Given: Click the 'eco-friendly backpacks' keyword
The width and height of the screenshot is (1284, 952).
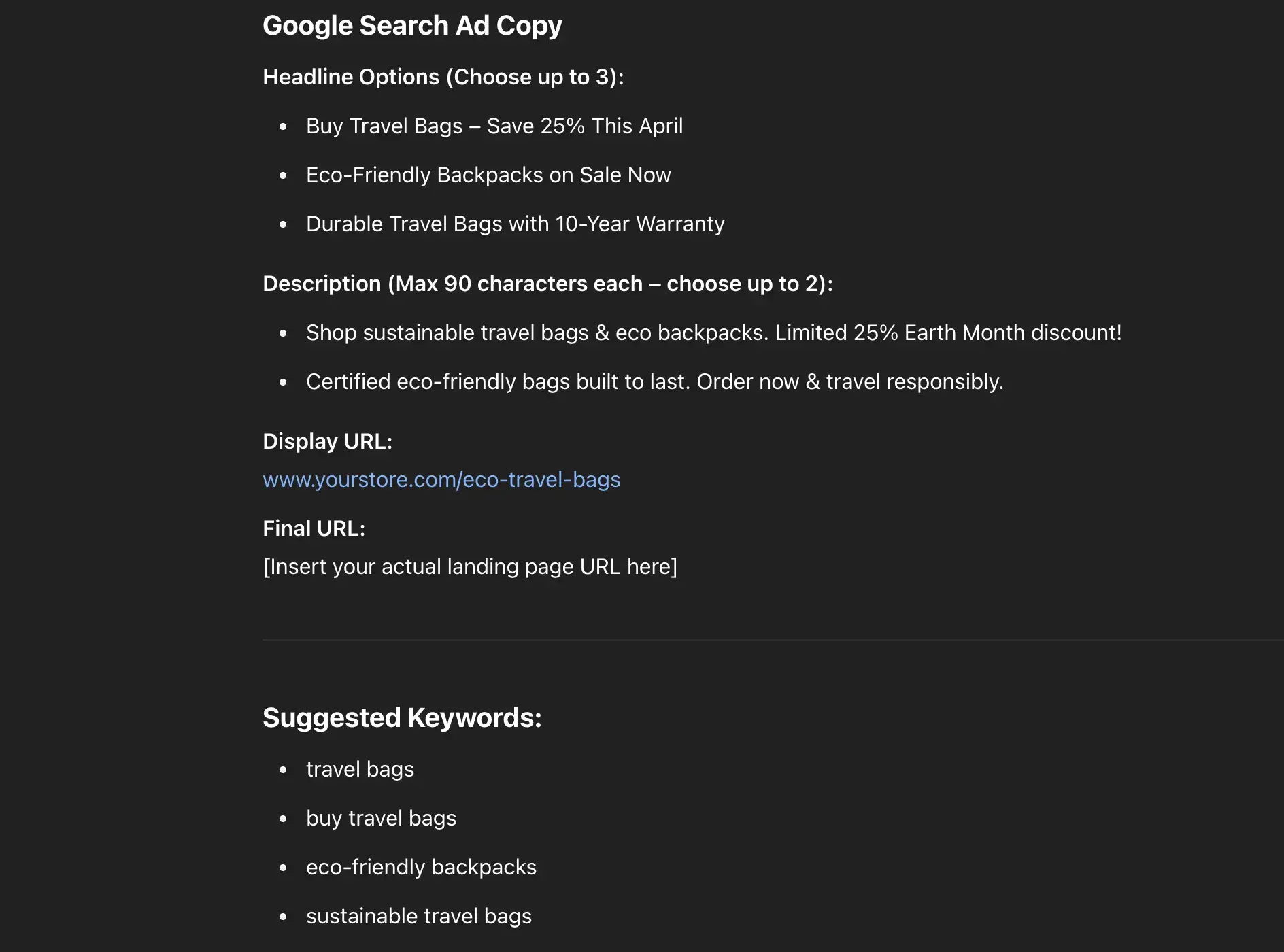Looking at the screenshot, I should 421,867.
